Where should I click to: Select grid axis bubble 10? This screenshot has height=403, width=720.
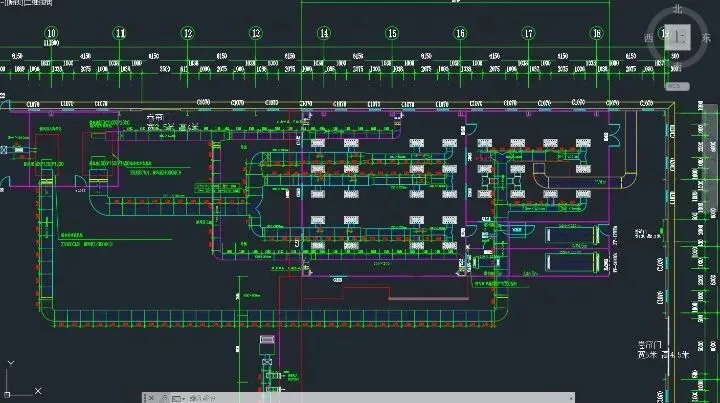tap(51, 33)
